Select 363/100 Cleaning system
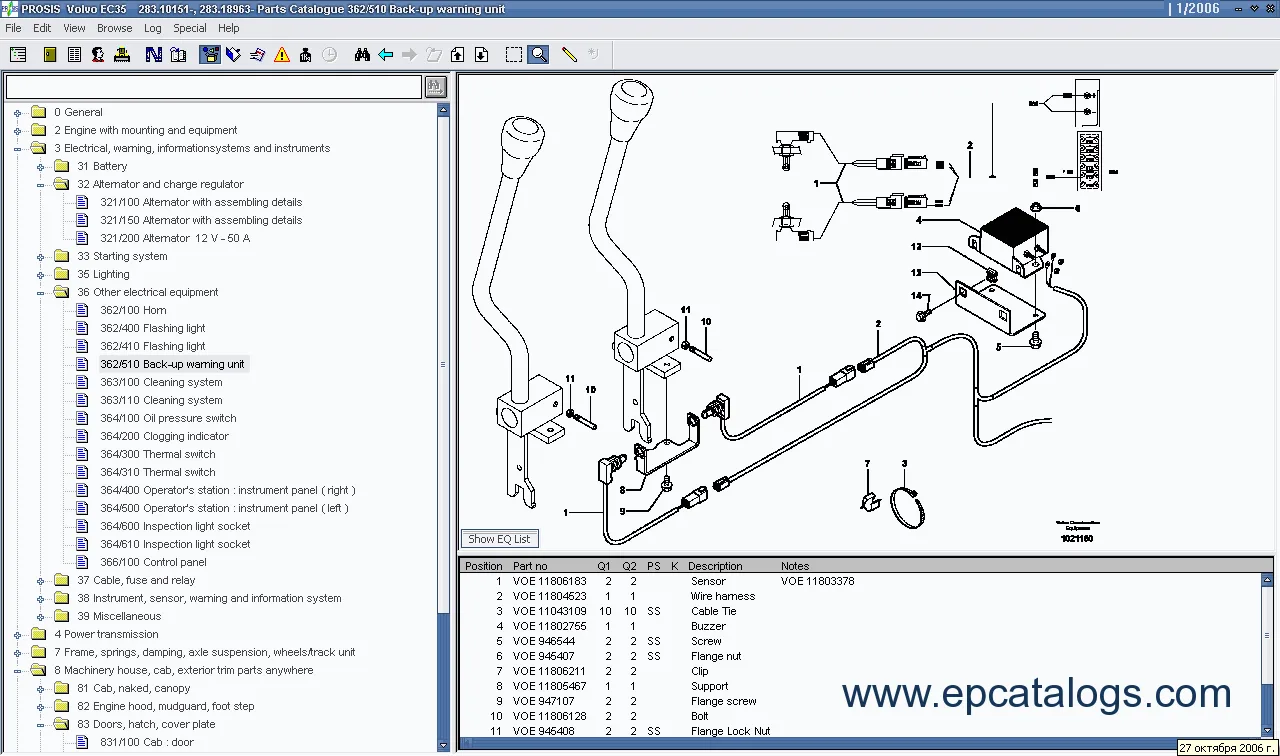The image size is (1280, 756). click(161, 382)
